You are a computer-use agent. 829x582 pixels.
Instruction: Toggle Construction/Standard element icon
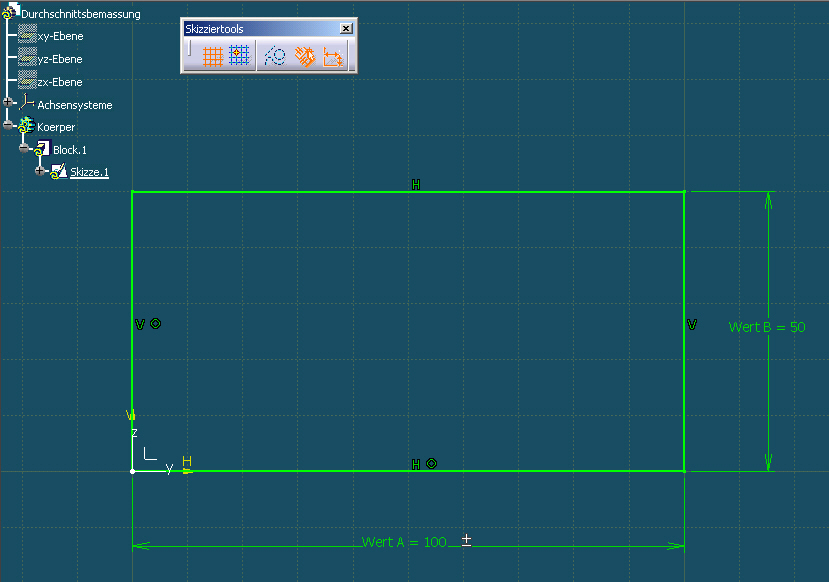tap(275, 56)
